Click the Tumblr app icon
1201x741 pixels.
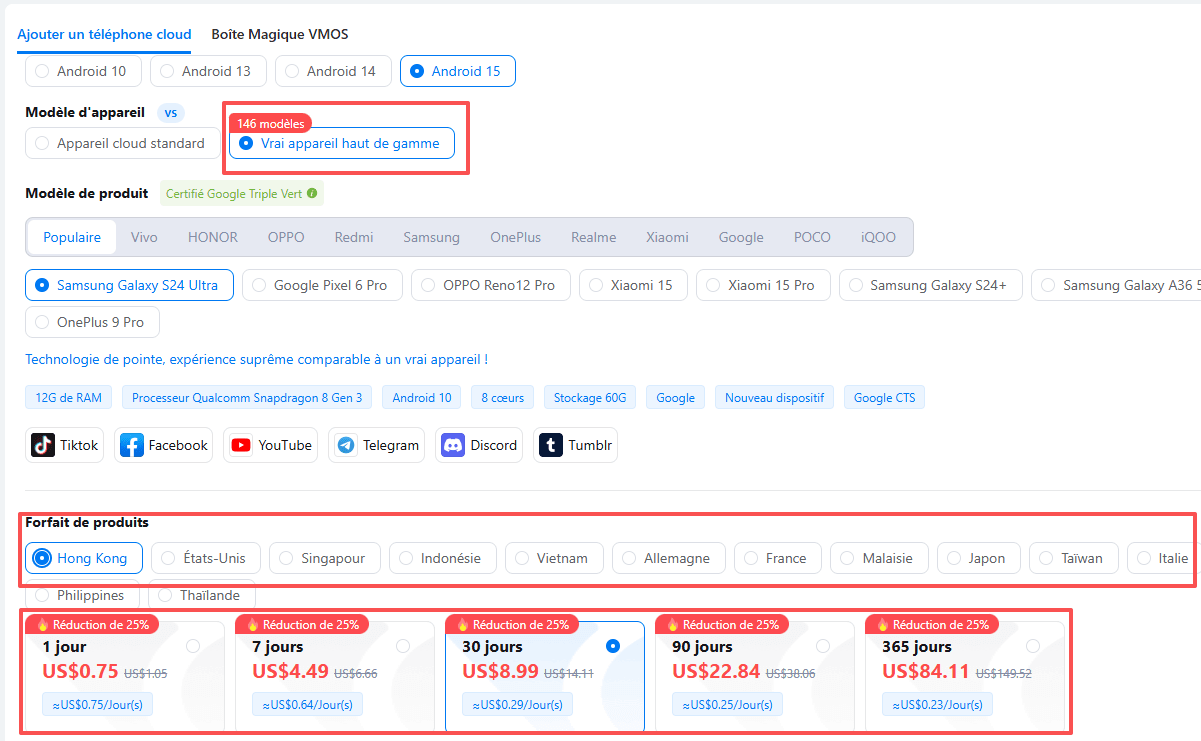pyautogui.click(x=551, y=445)
